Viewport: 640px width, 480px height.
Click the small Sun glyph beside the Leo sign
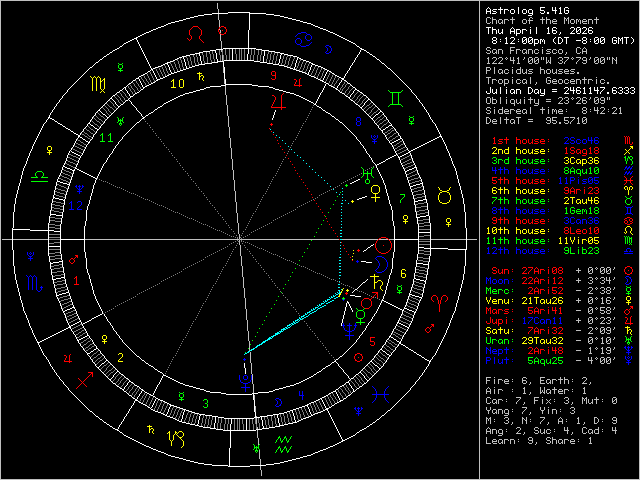(x=222, y=31)
